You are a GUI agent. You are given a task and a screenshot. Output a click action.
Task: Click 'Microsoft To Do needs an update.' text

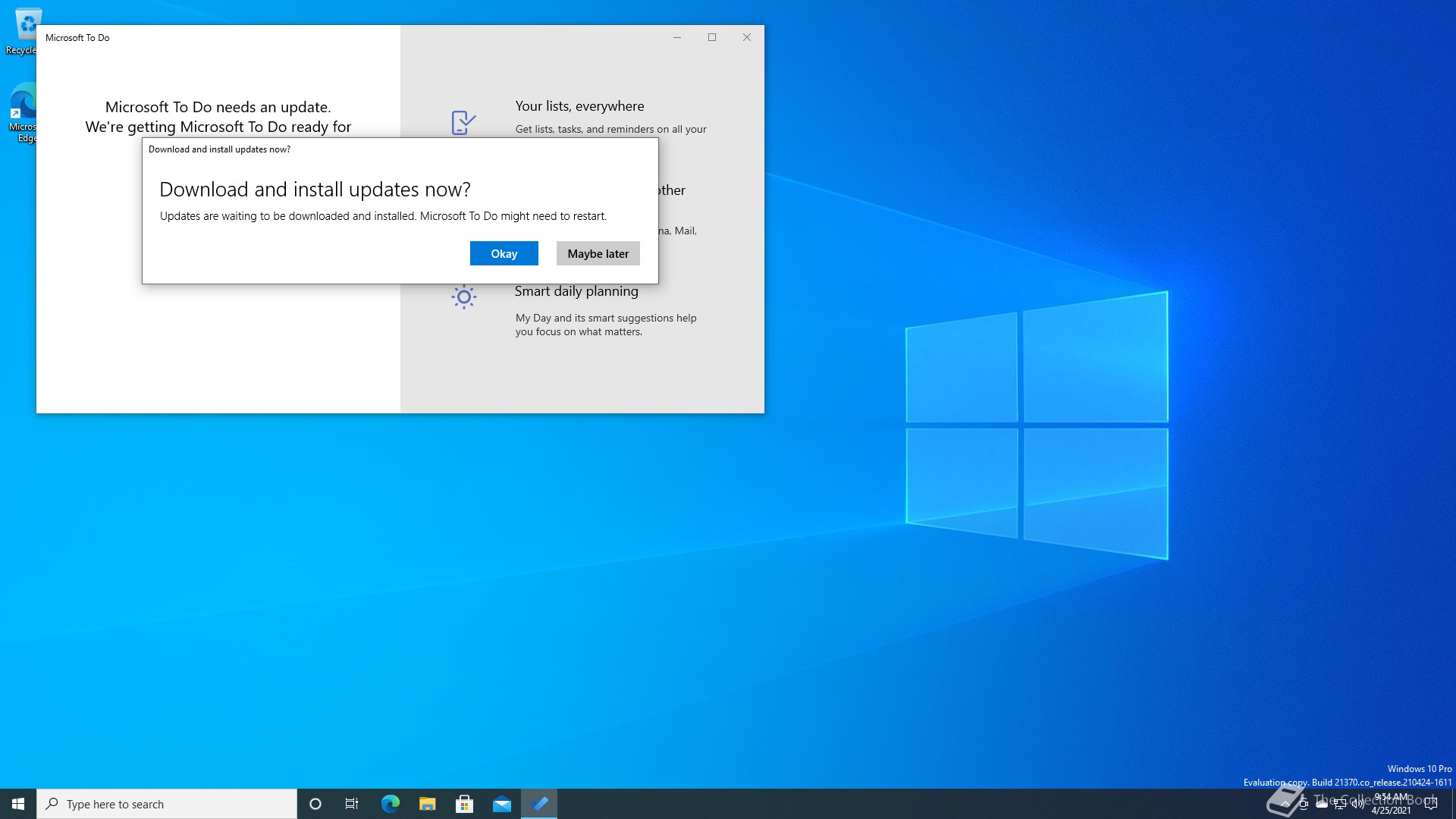[218, 107]
